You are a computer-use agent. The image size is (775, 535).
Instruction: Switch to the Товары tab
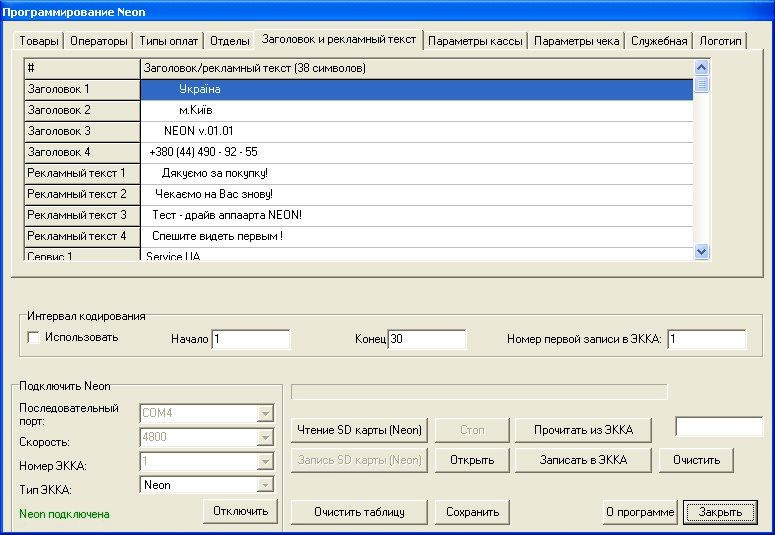pos(39,41)
